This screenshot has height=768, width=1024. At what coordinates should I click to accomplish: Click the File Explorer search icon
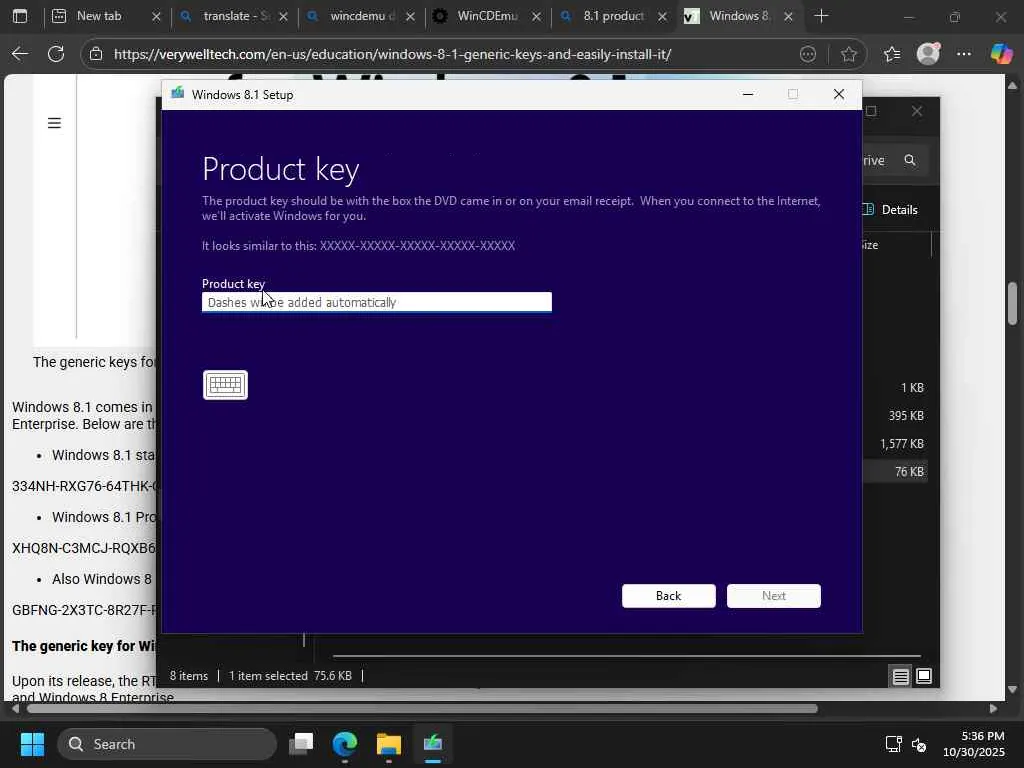[910, 160]
